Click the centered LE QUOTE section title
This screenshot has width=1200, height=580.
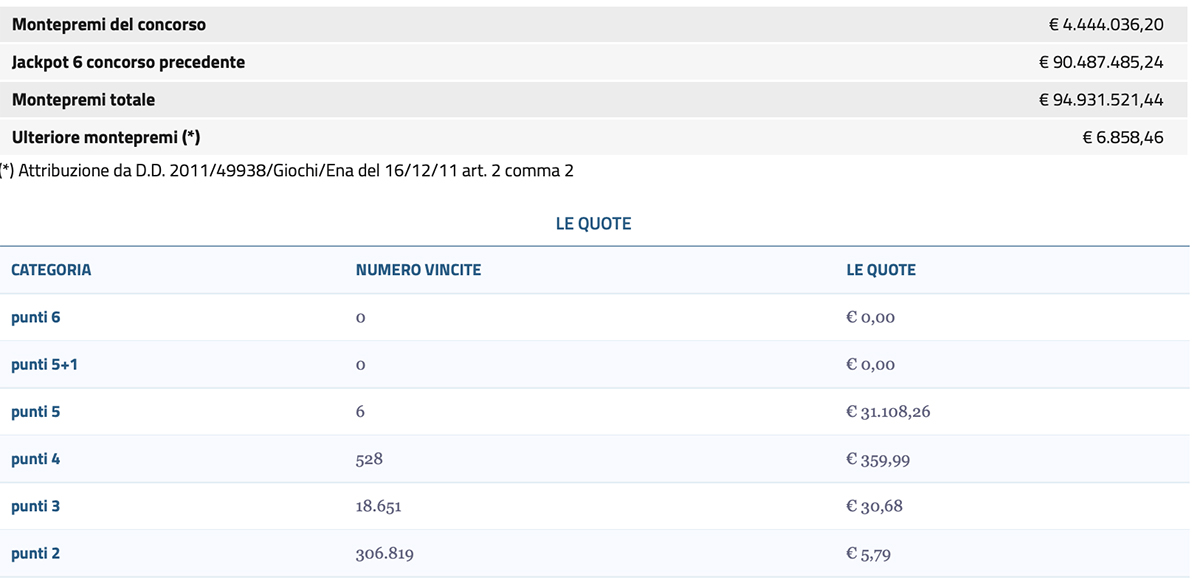pyautogui.click(x=593, y=224)
